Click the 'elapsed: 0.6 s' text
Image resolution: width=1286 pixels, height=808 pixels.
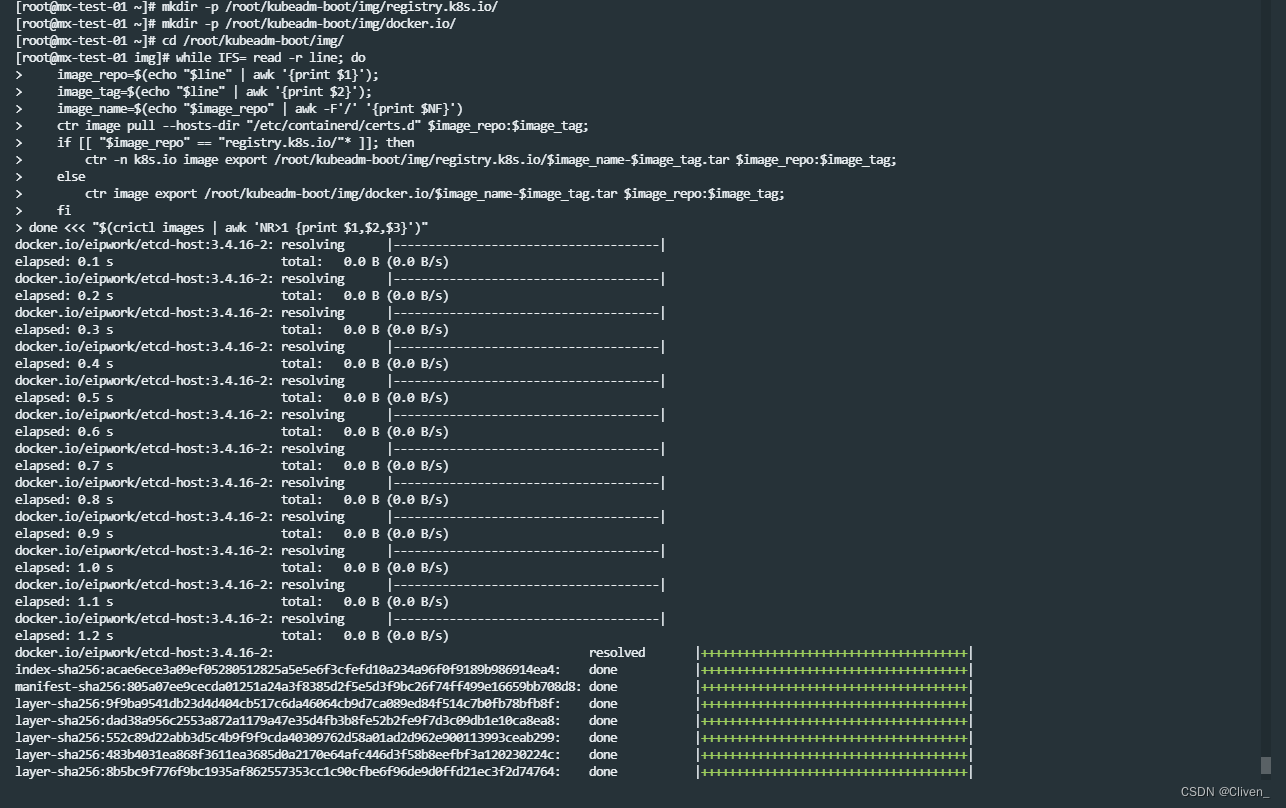(64, 432)
